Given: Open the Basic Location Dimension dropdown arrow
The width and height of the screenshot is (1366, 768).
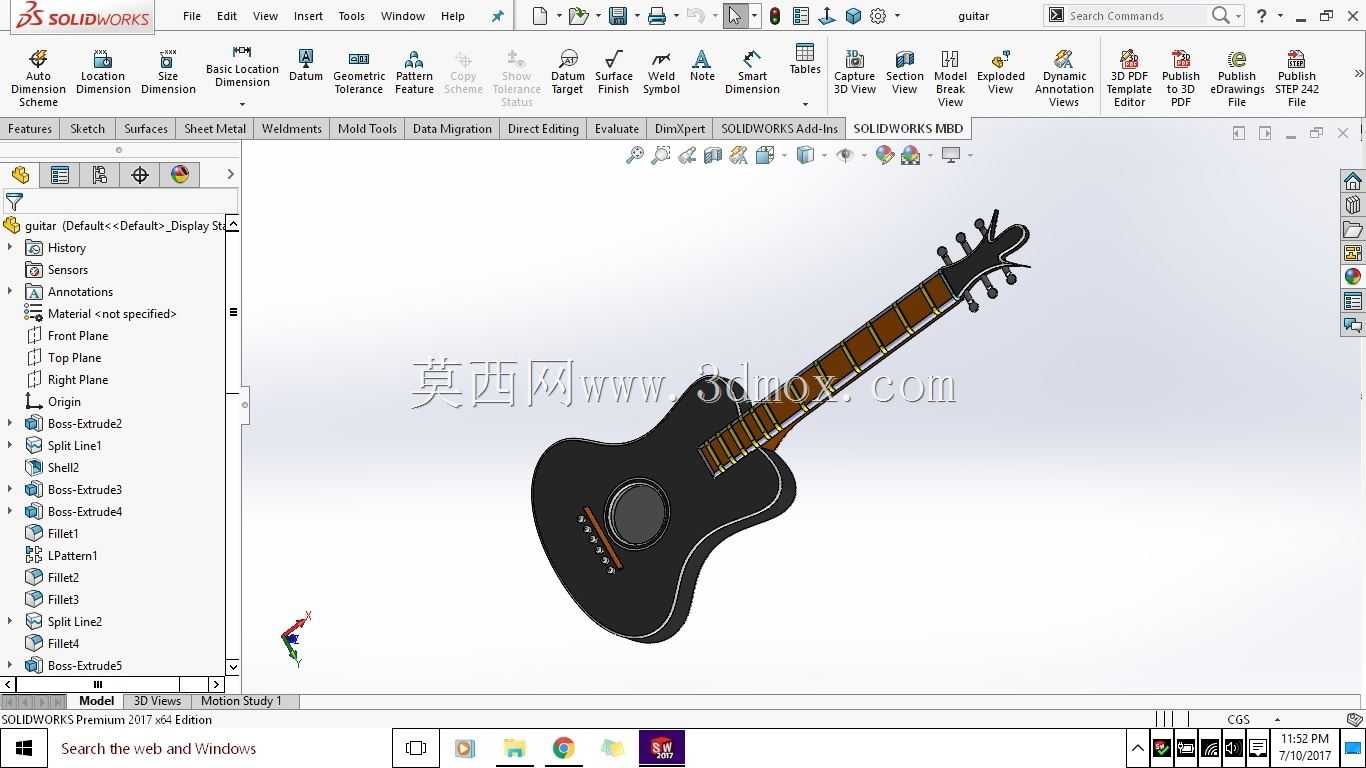Looking at the screenshot, I should 242,103.
